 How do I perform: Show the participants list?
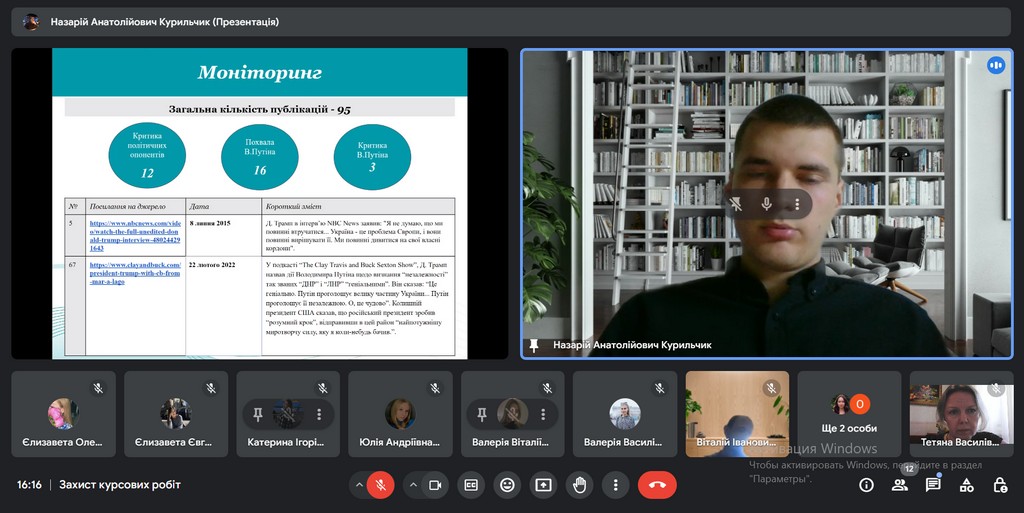coord(900,485)
